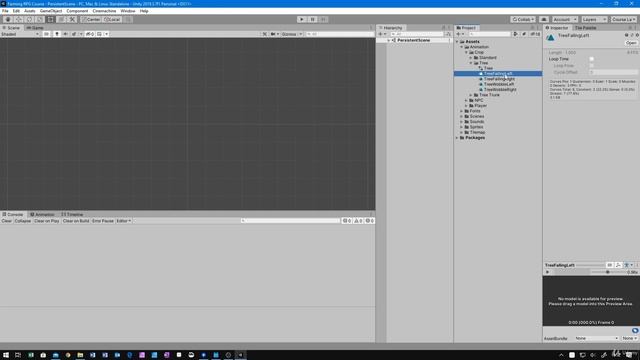Click the Open button in Inspector
Image resolution: width=640 pixels, height=360 pixels.
tap(631, 43)
